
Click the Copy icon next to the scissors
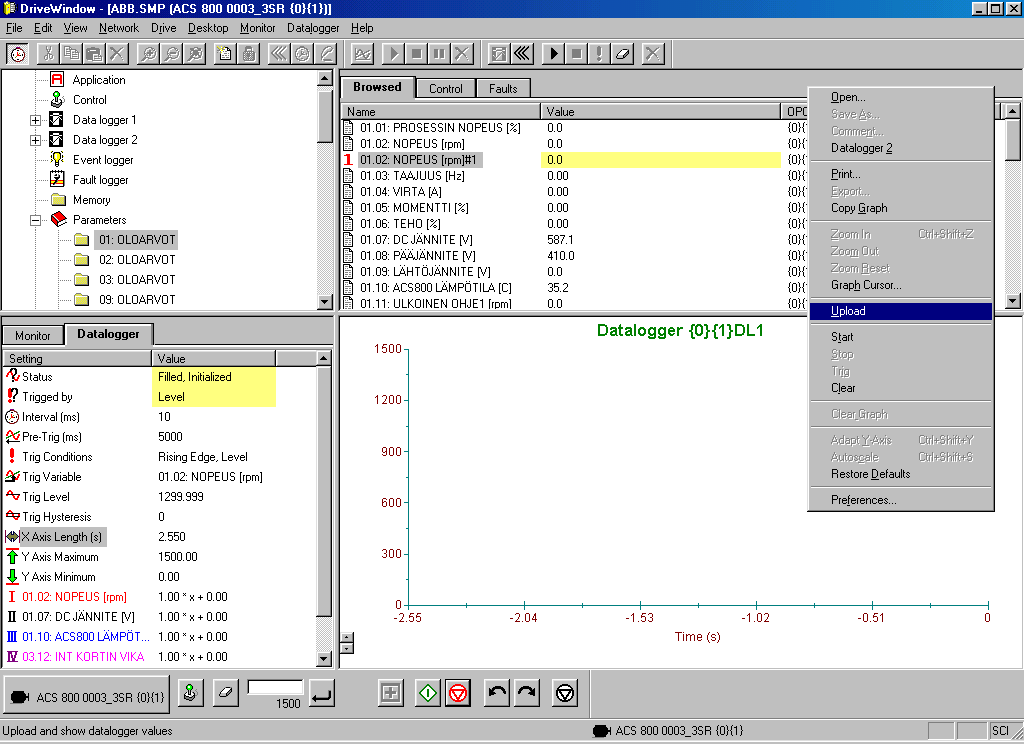point(71,54)
